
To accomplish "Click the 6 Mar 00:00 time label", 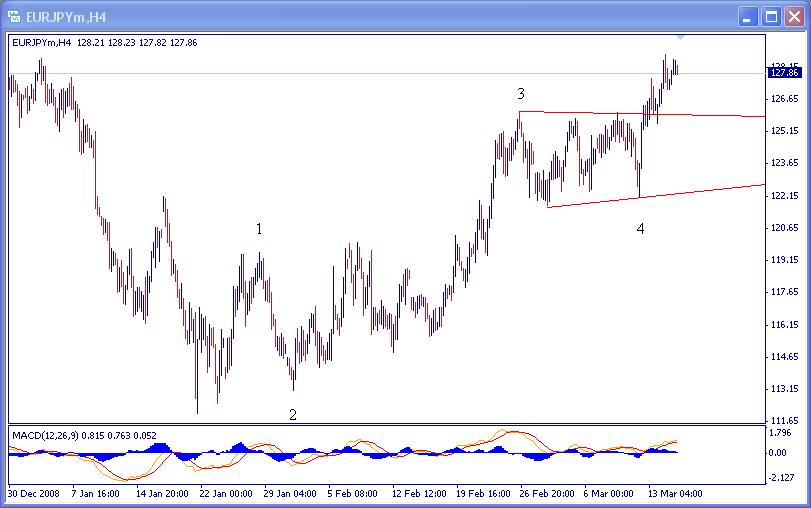I will tap(609, 494).
